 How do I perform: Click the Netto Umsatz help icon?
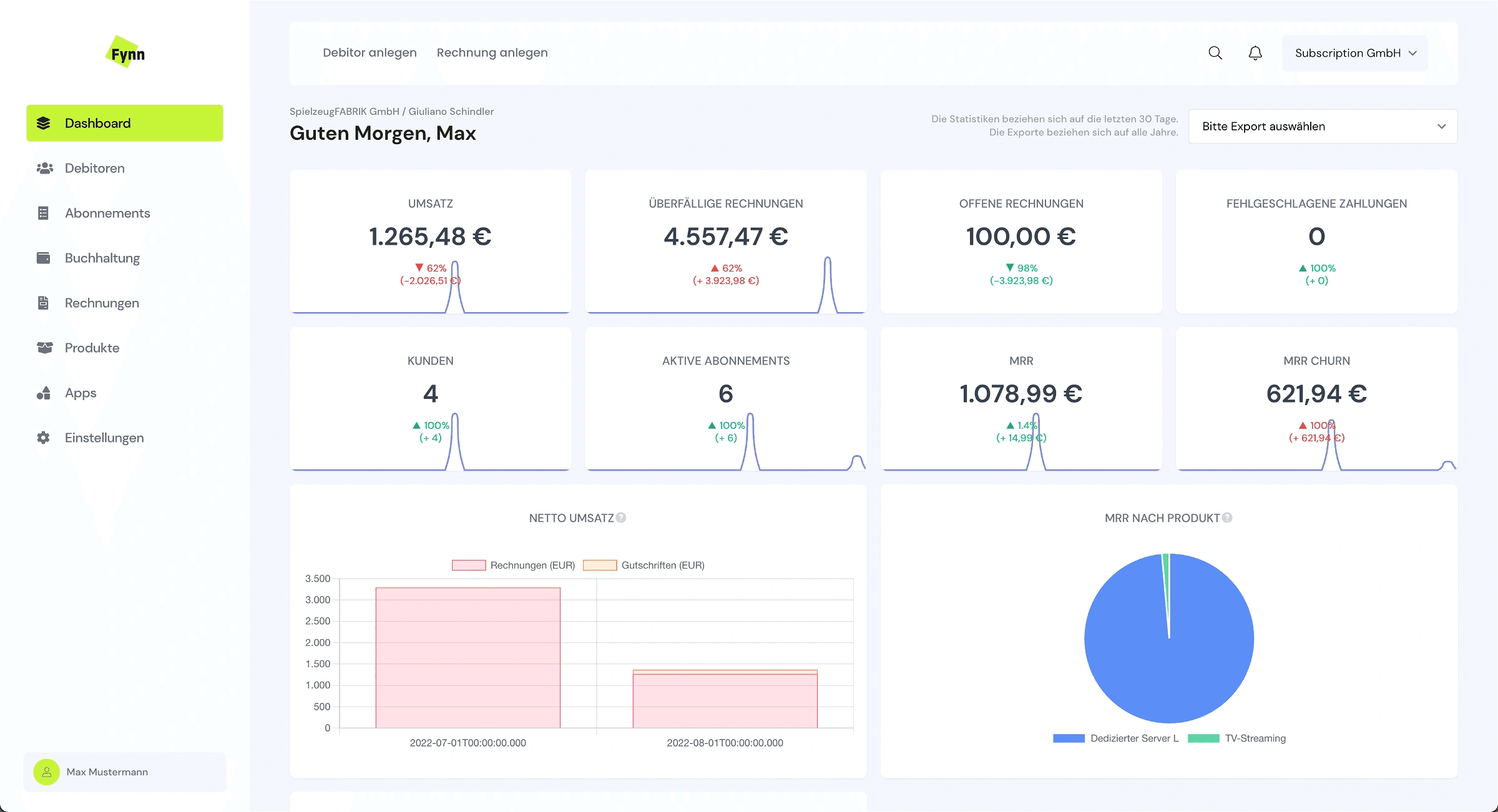tap(621, 517)
